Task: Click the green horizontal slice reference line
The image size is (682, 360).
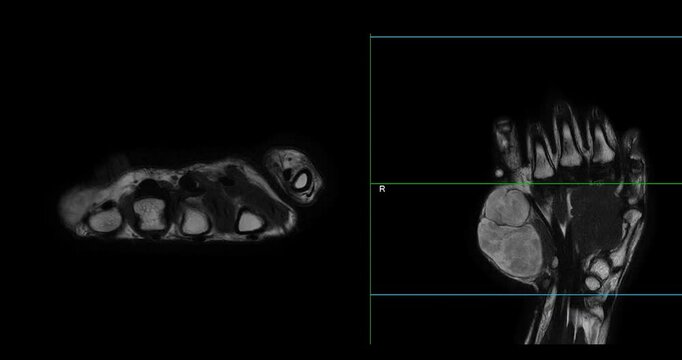Action: (x=526, y=184)
